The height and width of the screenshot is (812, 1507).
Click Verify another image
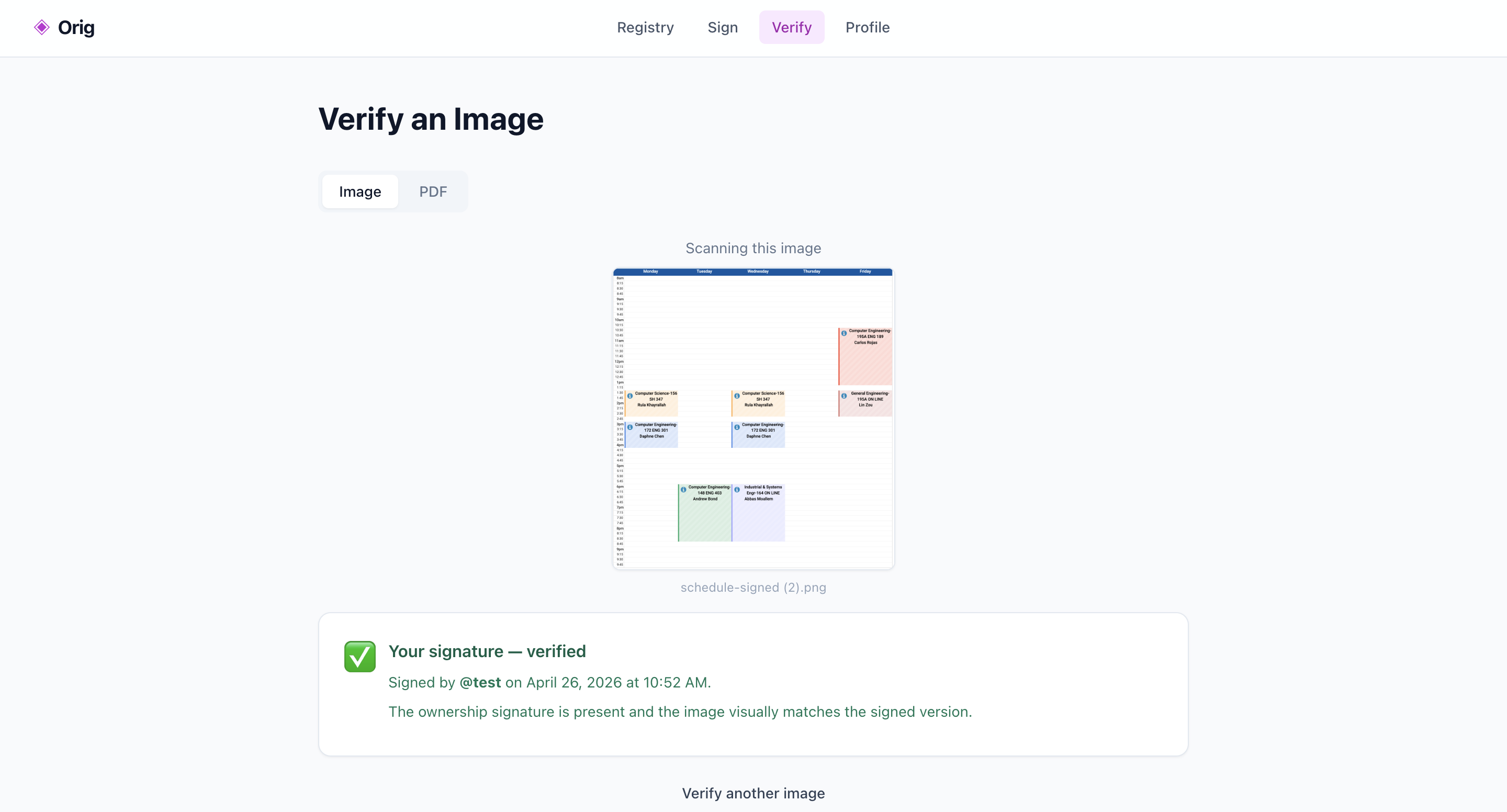753,793
